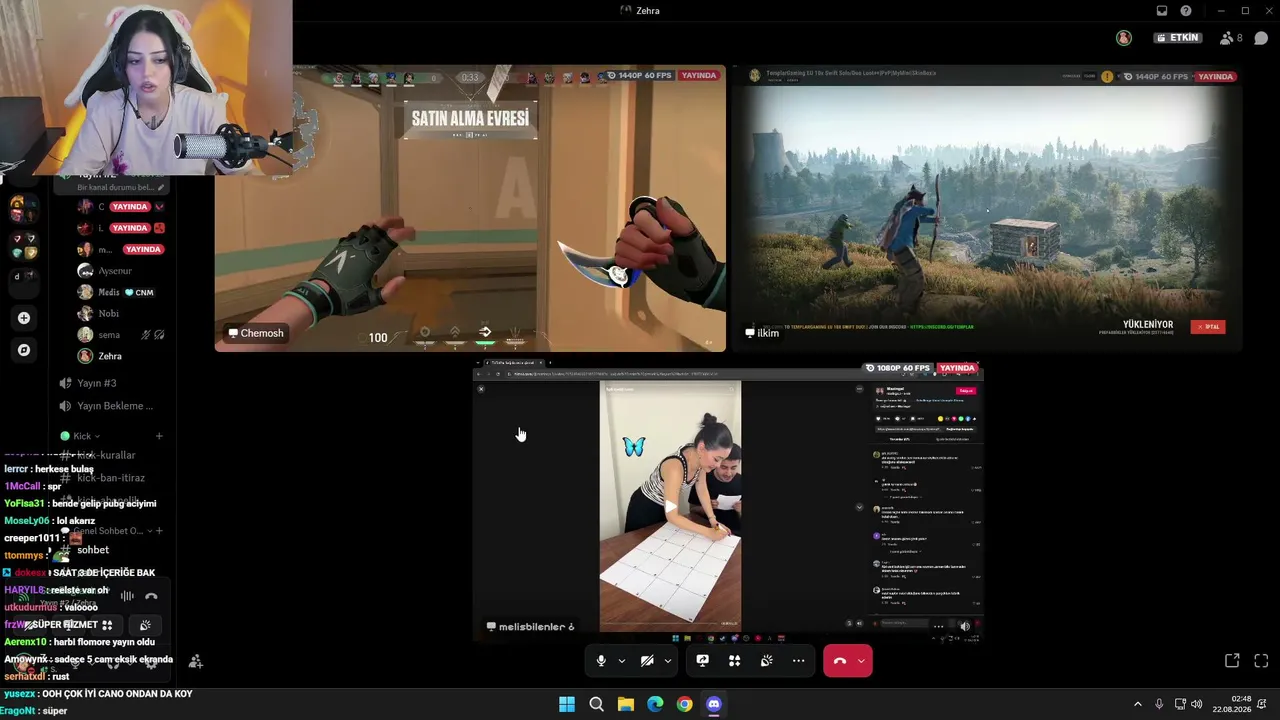Turn on the camera in the call bar

click(647, 661)
